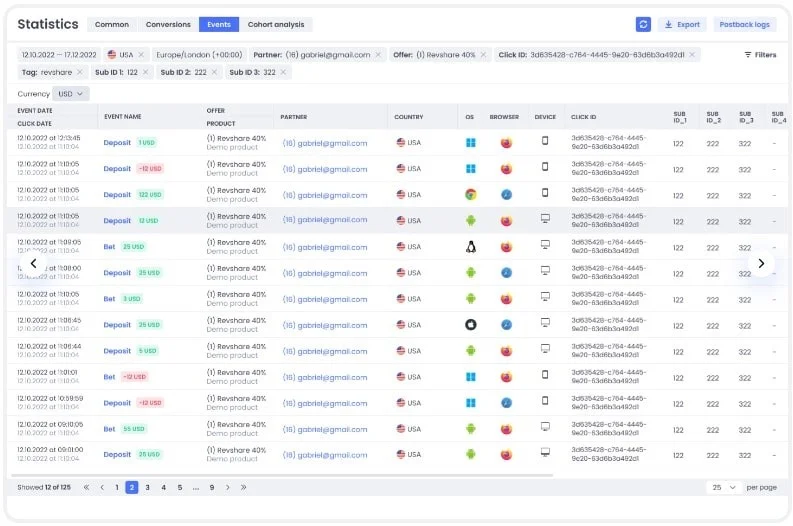Switch to the Cohort analysis tab
Screen dimensions: 793x526
point(274,24)
